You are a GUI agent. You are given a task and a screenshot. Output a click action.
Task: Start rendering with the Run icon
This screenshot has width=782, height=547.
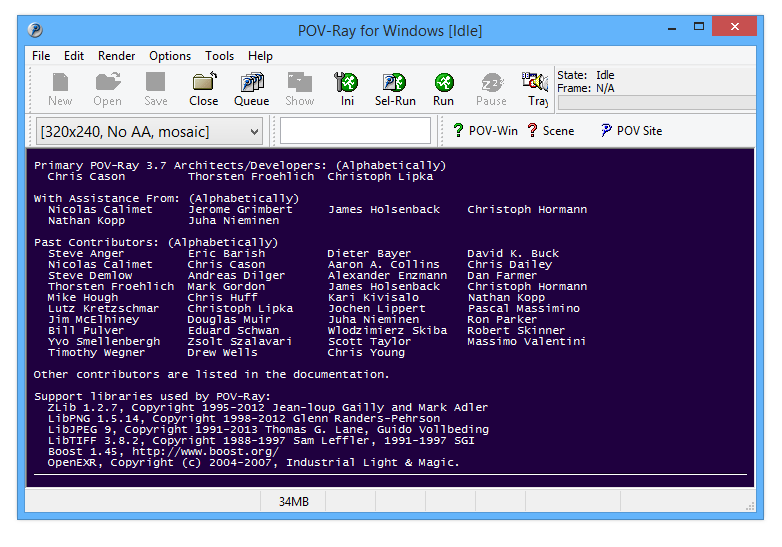pyautogui.click(x=444, y=83)
